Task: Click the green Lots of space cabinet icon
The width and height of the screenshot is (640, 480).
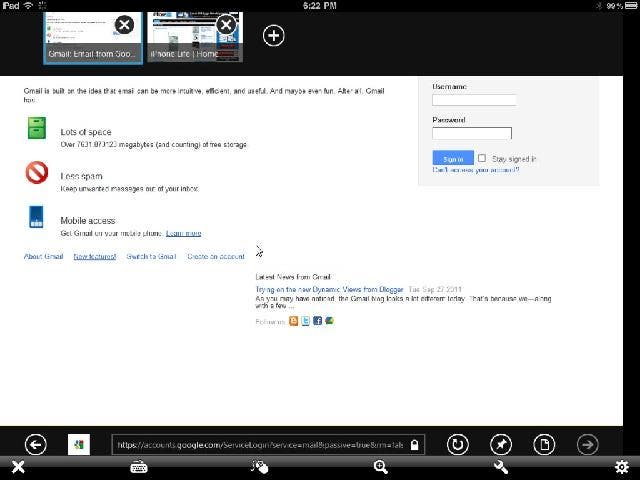Action: tap(37, 128)
